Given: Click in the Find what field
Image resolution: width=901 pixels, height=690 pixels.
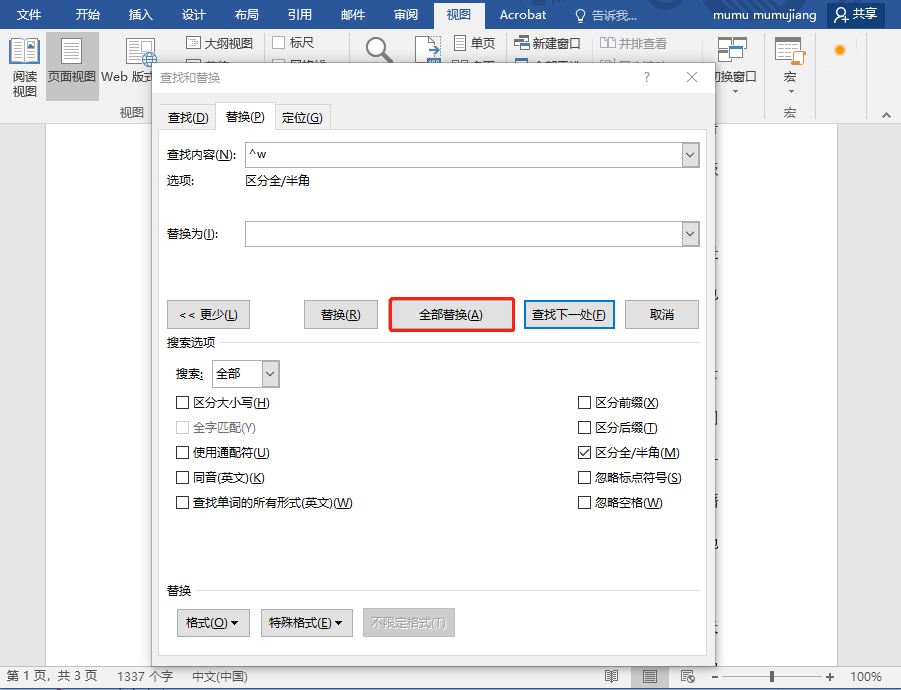Looking at the screenshot, I should pos(464,155).
